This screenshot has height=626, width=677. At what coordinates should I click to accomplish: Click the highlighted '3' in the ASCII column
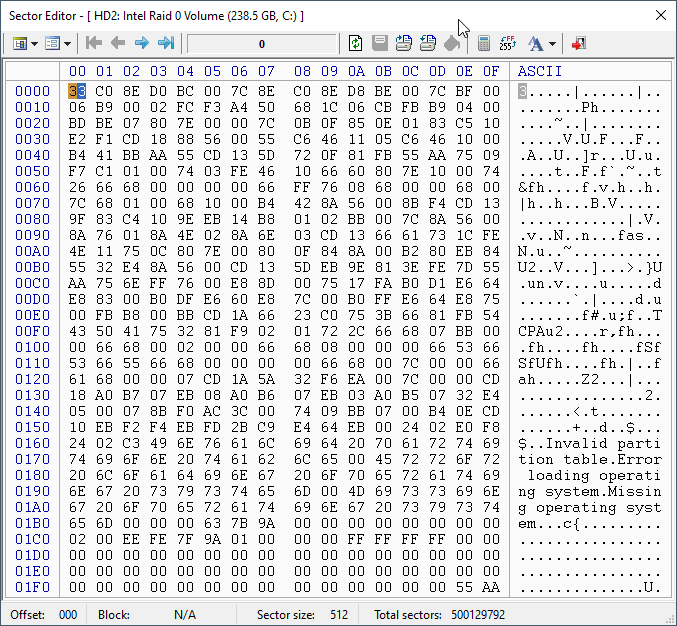point(522,91)
